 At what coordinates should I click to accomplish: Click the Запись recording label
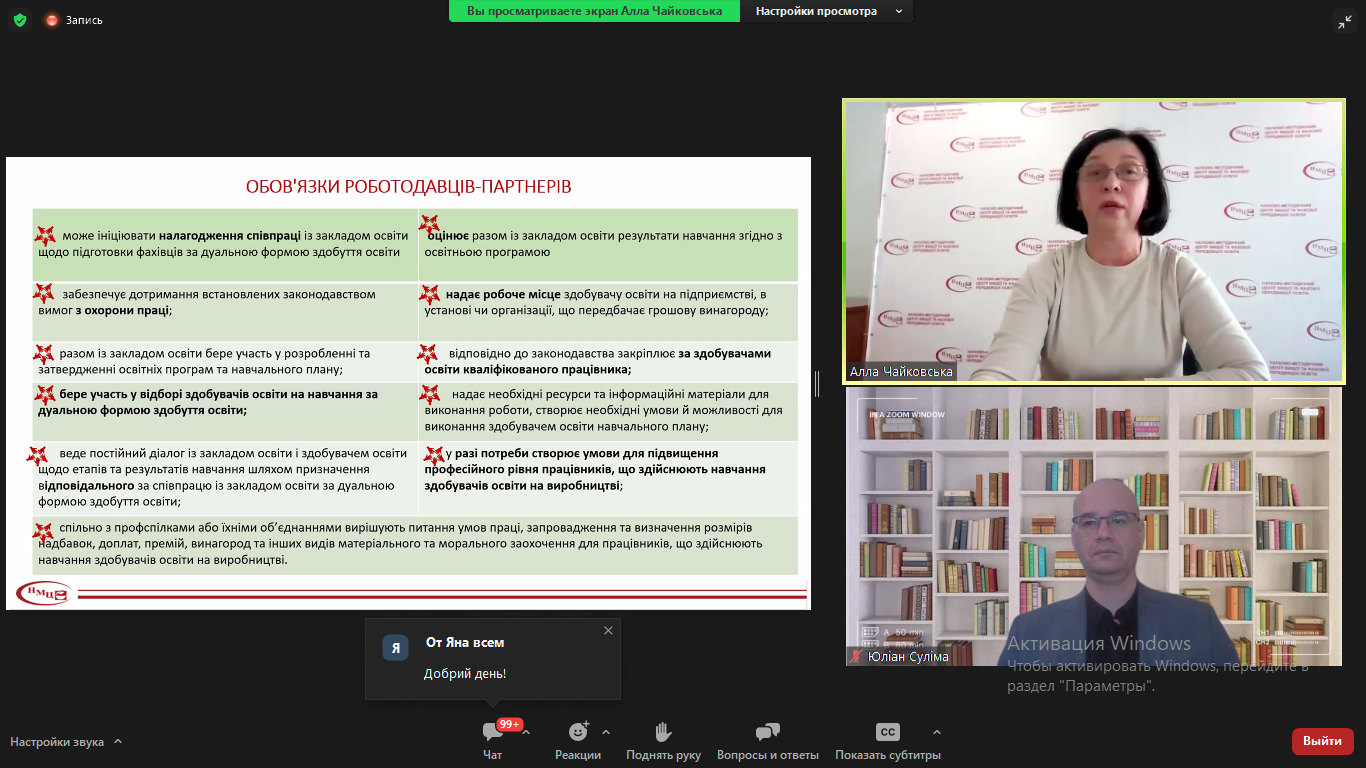84,20
